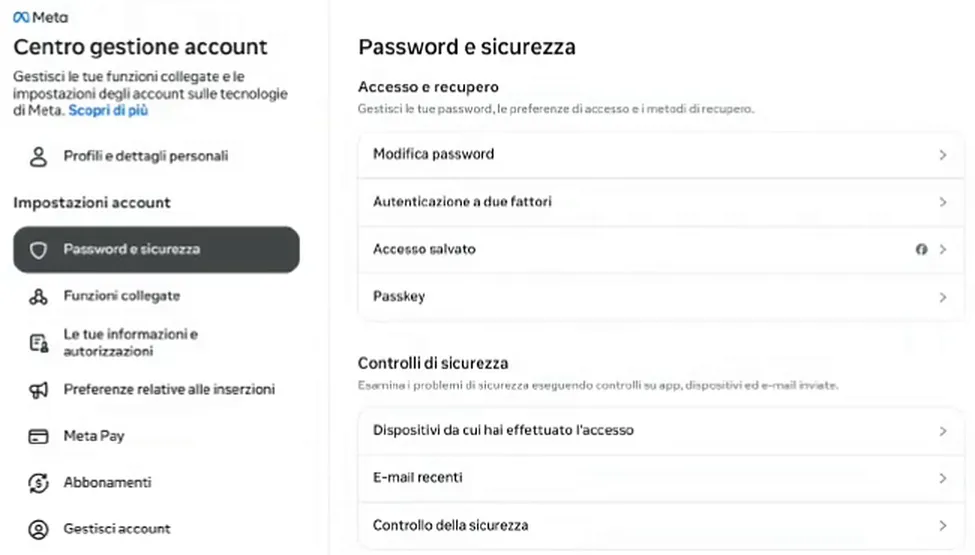975x555 pixels.
Task: Click the chevron on the Passkey row
Action: (943, 298)
